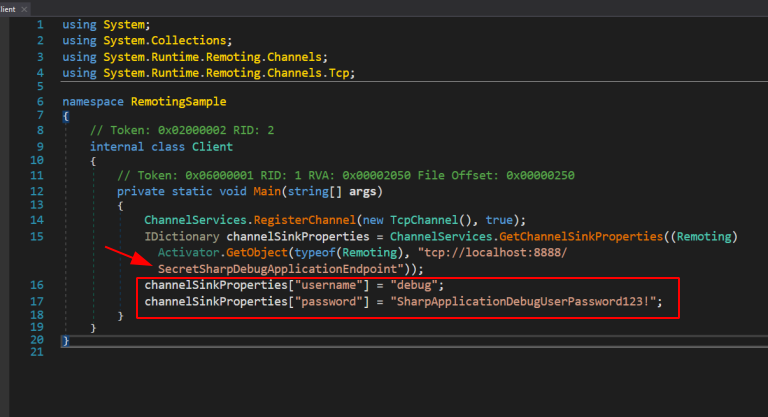The width and height of the screenshot is (768, 417).
Task: Click the highlighted opening brace on line 7
Action: pyautogui.click(x=65, y=116)
